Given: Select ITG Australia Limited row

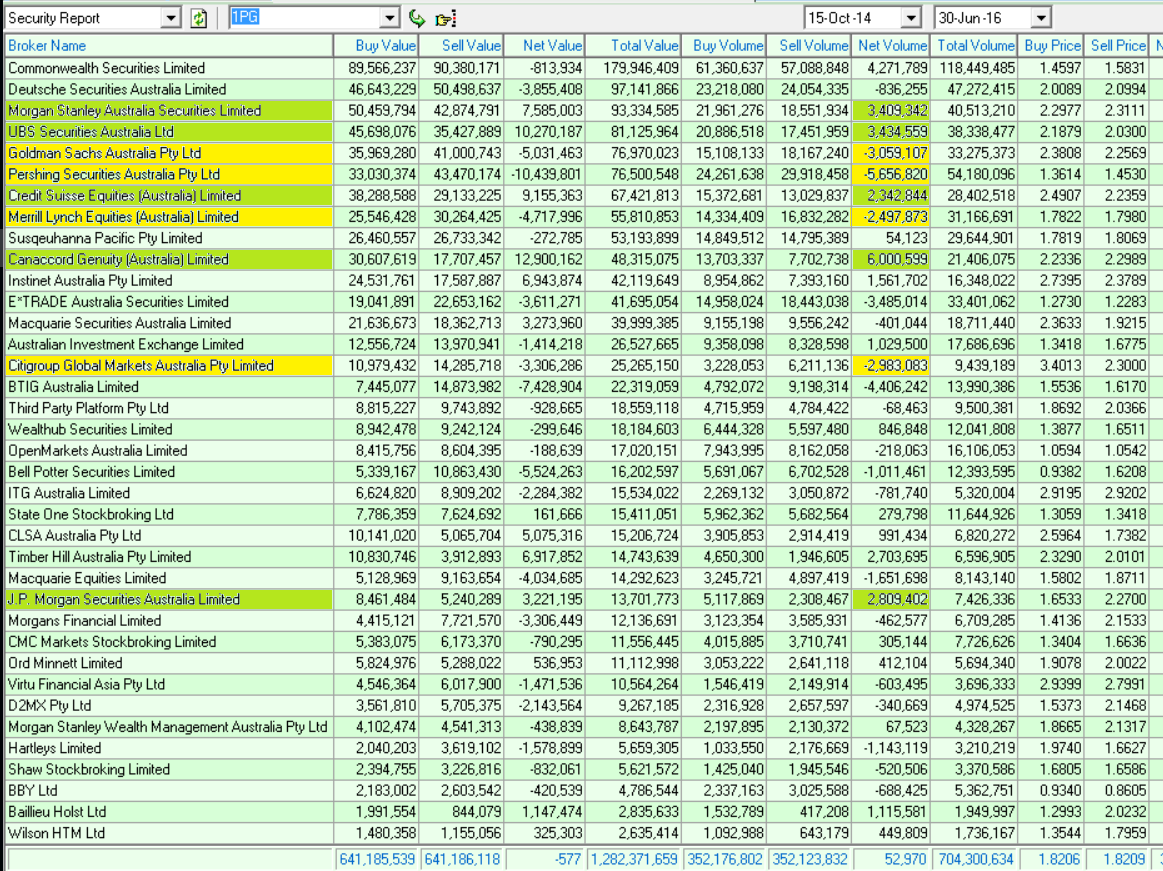Looking at the screenshot, I should 168,493.
